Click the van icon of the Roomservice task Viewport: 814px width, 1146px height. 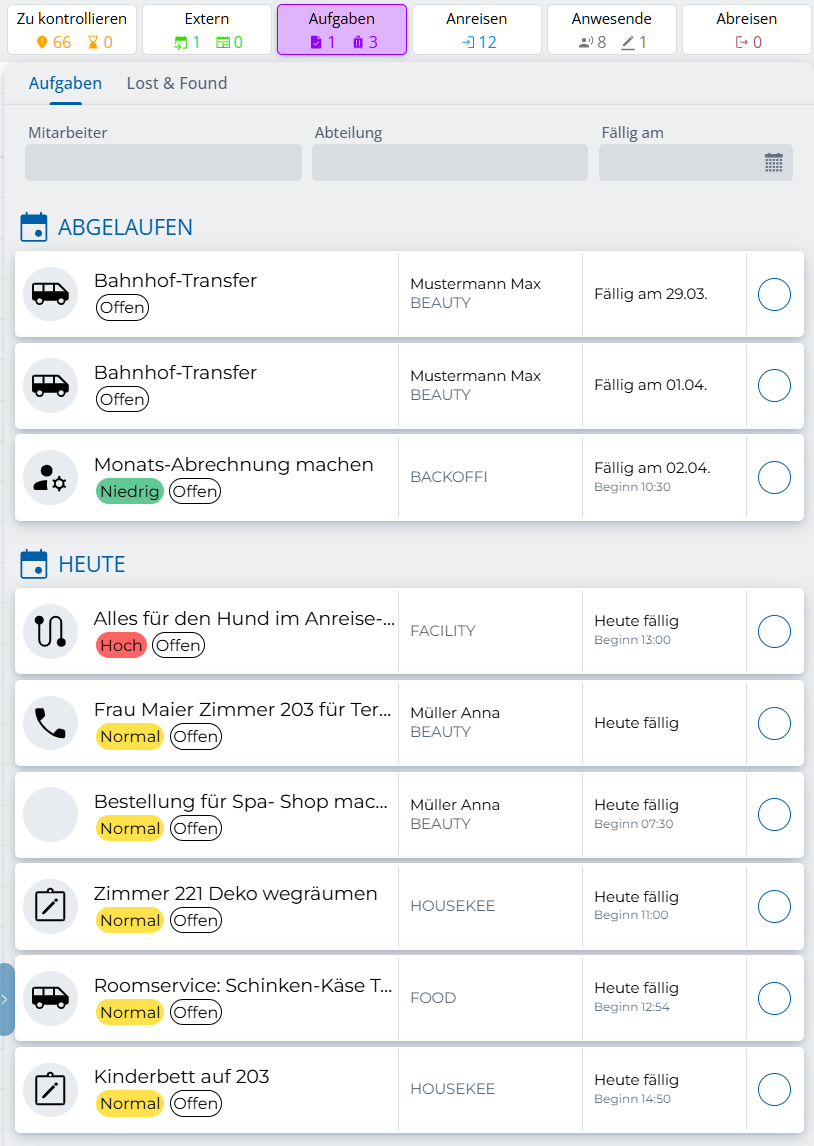[x=50, y=998]
